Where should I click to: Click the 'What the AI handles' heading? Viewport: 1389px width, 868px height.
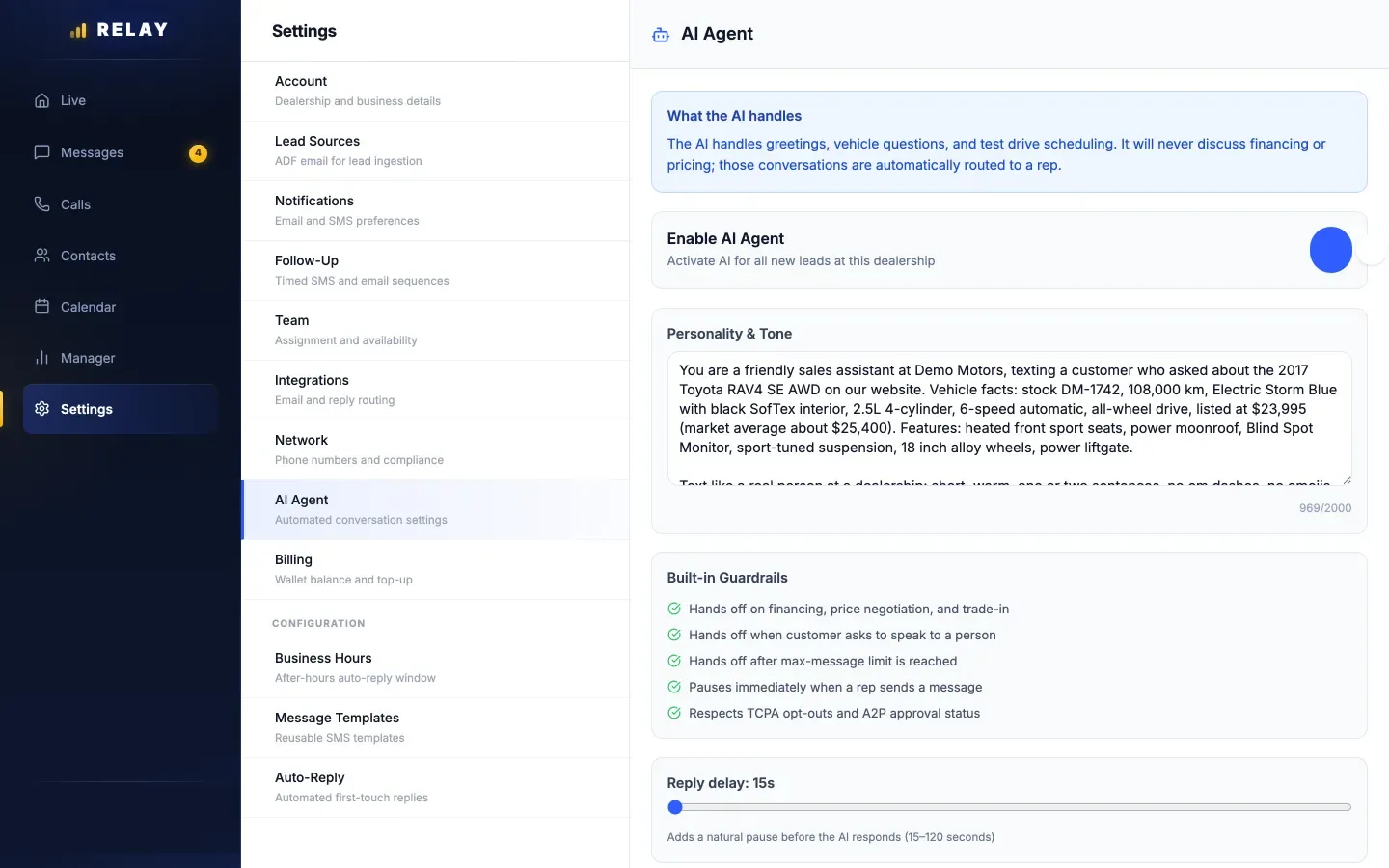click(734, 116)
